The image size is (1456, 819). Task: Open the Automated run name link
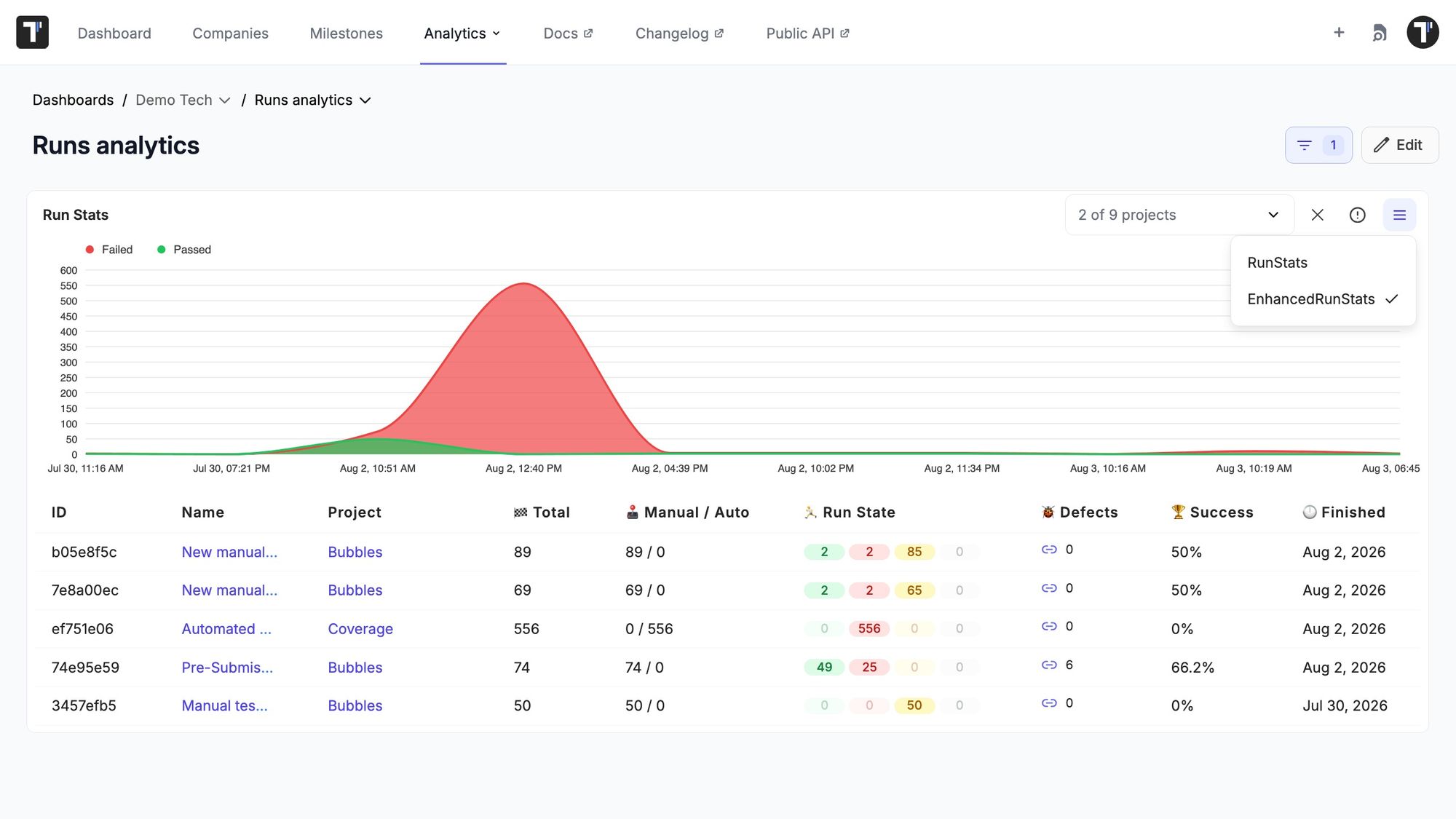(x=226, y=629)
